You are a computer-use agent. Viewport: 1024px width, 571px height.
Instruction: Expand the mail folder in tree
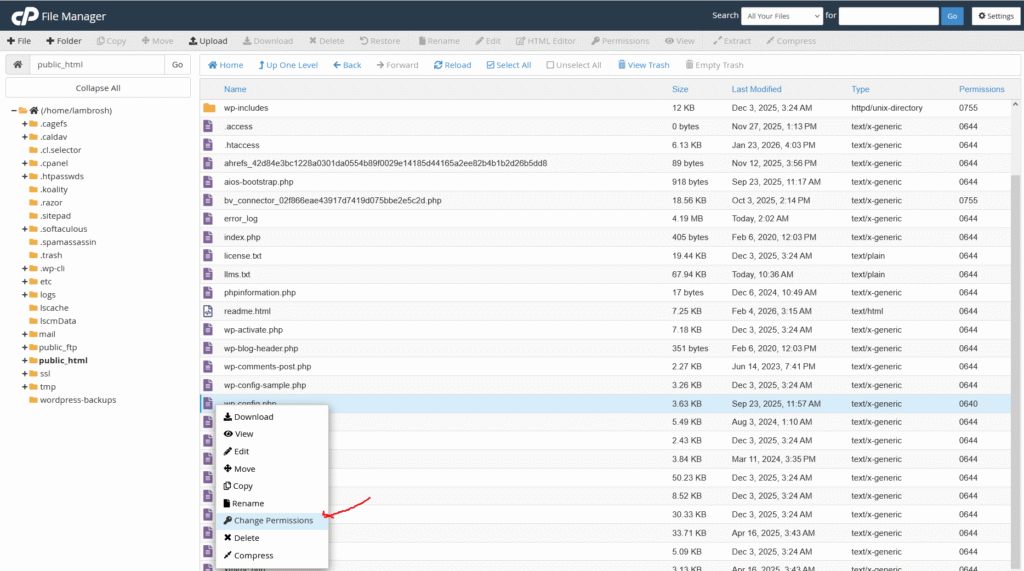24,334
